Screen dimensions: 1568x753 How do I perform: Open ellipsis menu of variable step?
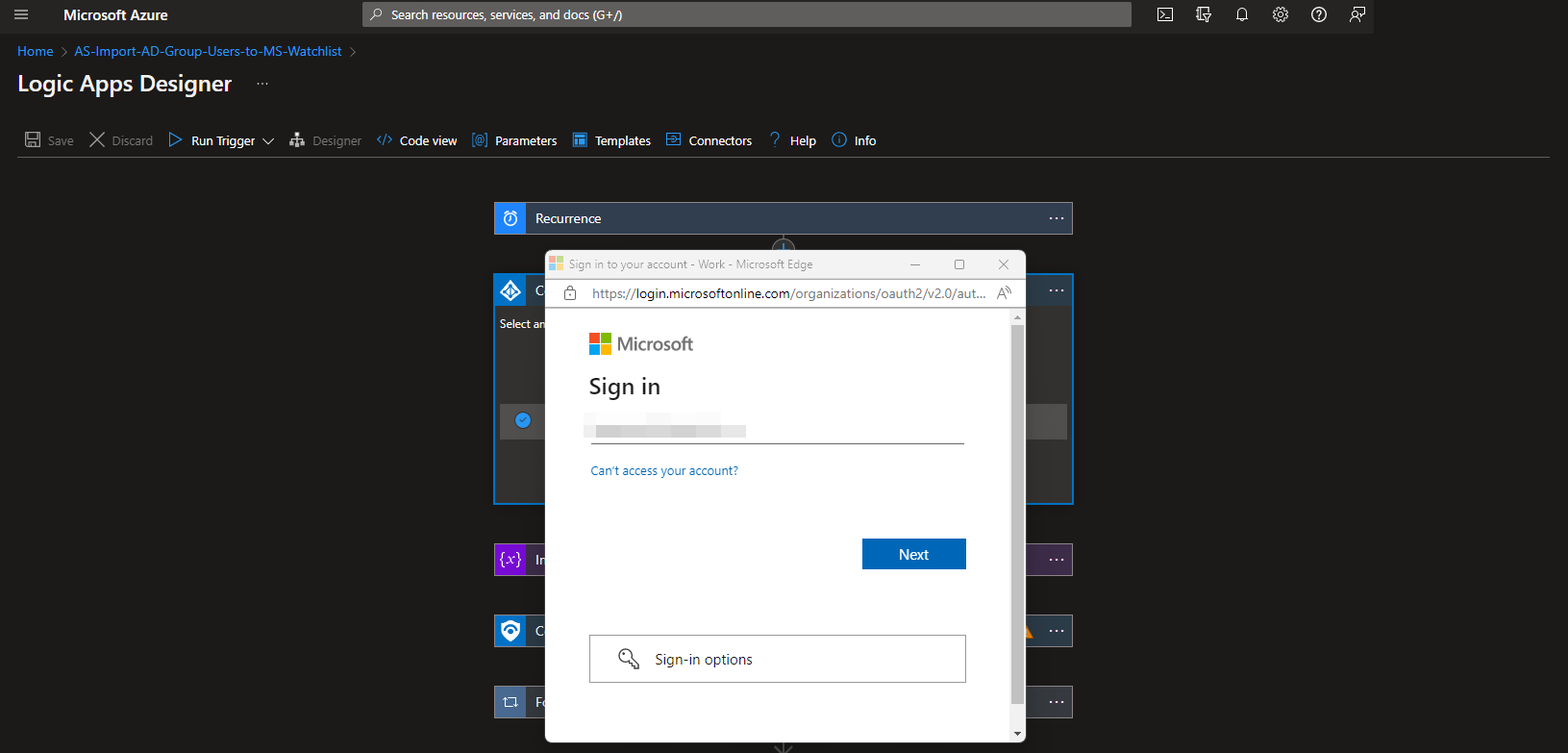click(1057, 560)
